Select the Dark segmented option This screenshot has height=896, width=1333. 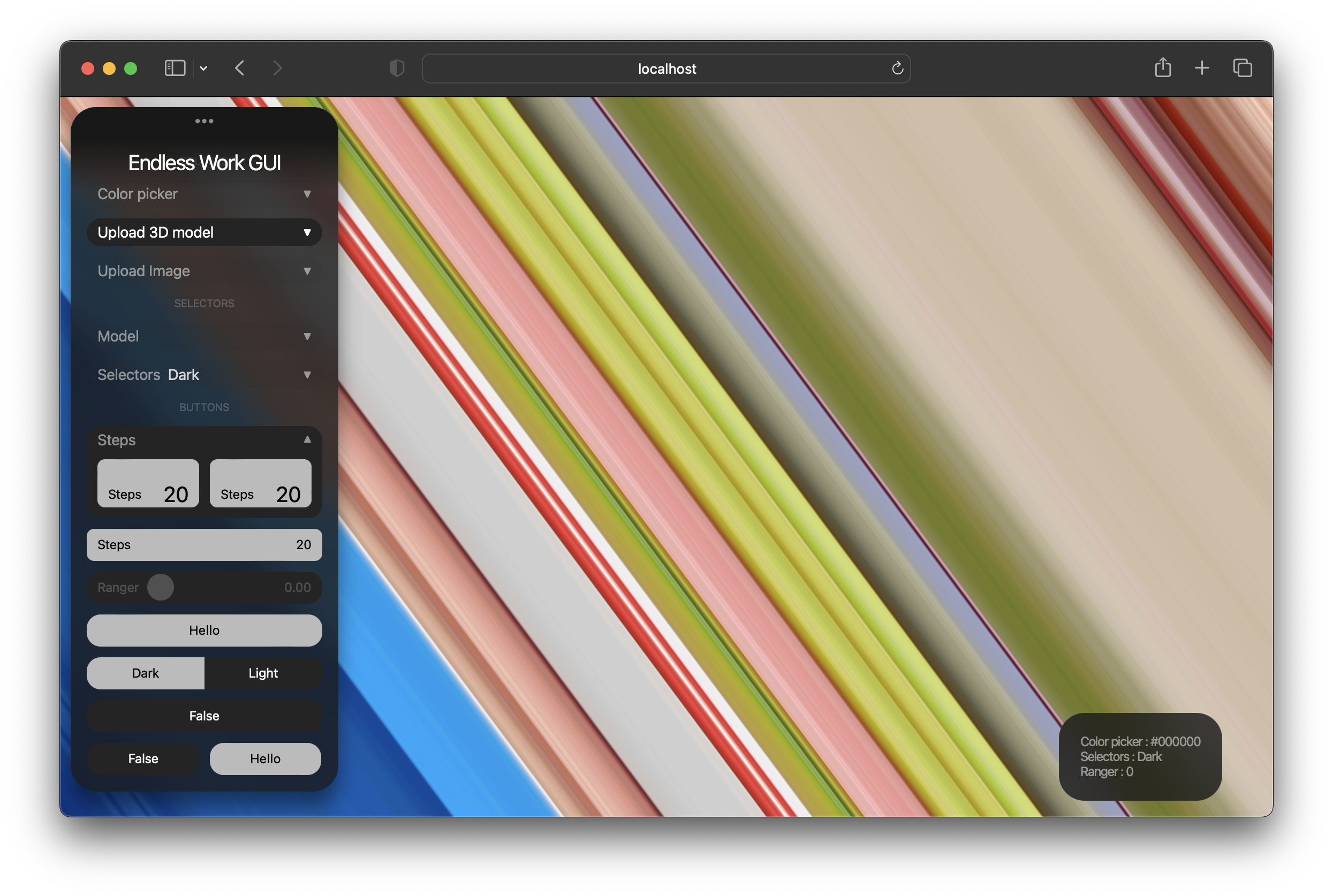(146, 673)
